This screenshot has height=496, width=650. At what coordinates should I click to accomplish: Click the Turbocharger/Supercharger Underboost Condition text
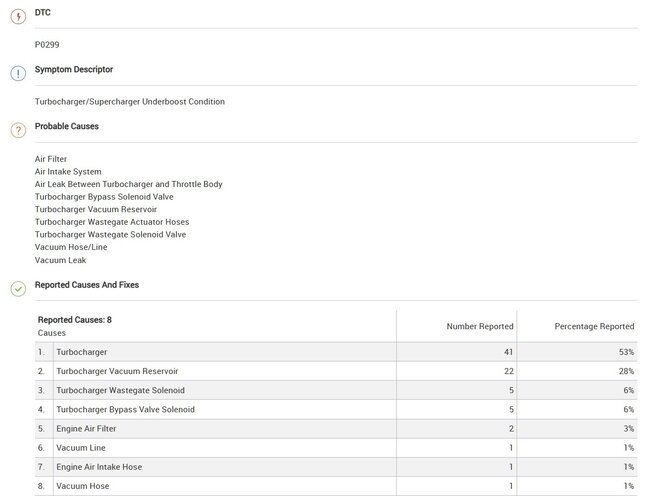point(129,102)
